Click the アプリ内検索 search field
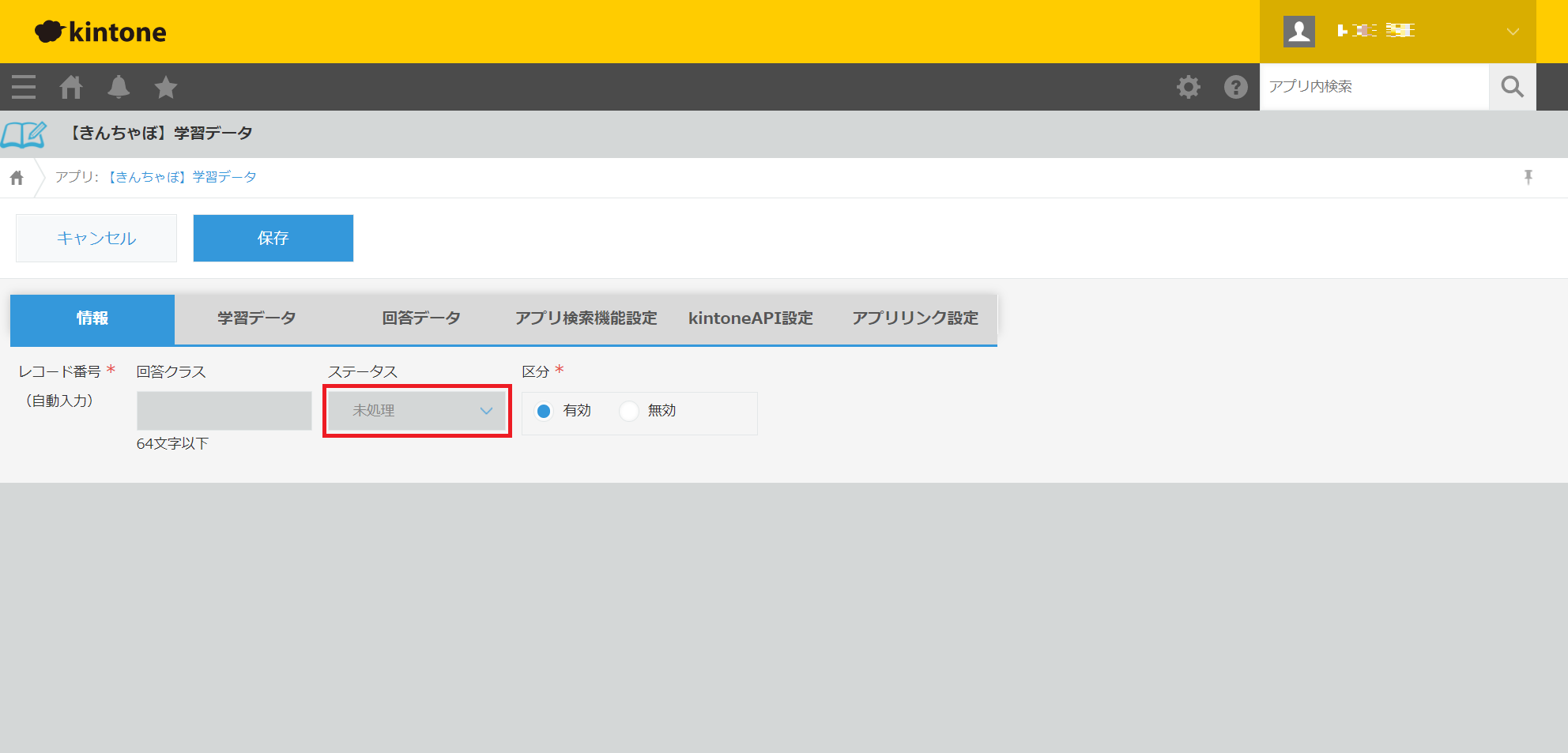This screenshot has height=753, width=1568. pyautogui.click(x=1374, y=87)
